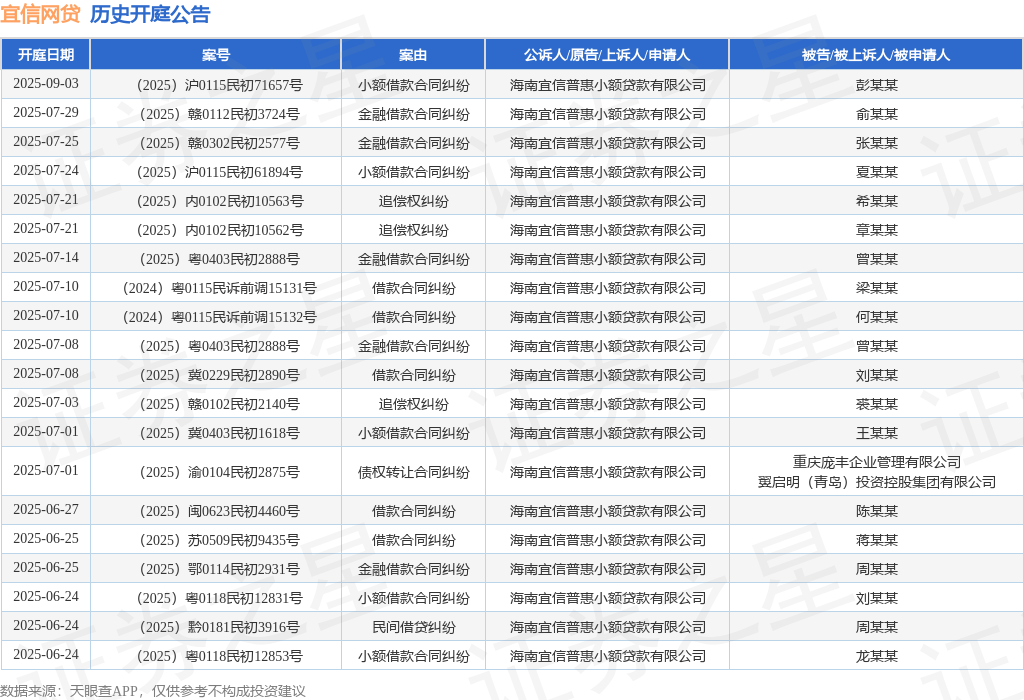1024x700 pixels.
Task: Click the date 2025-07-25
Action: [46, 141]
